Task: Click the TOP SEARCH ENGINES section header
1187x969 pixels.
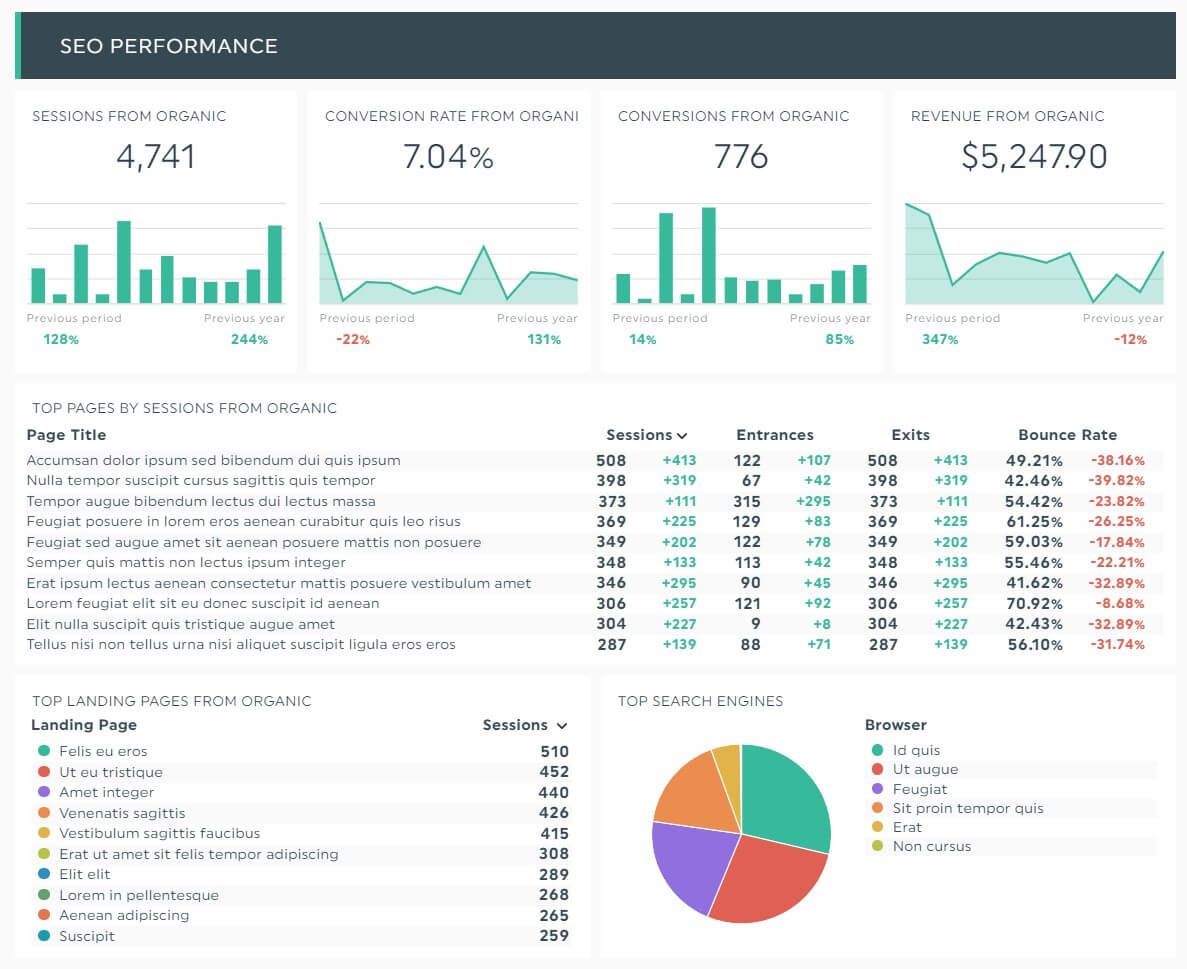Action: coord(698,701)
